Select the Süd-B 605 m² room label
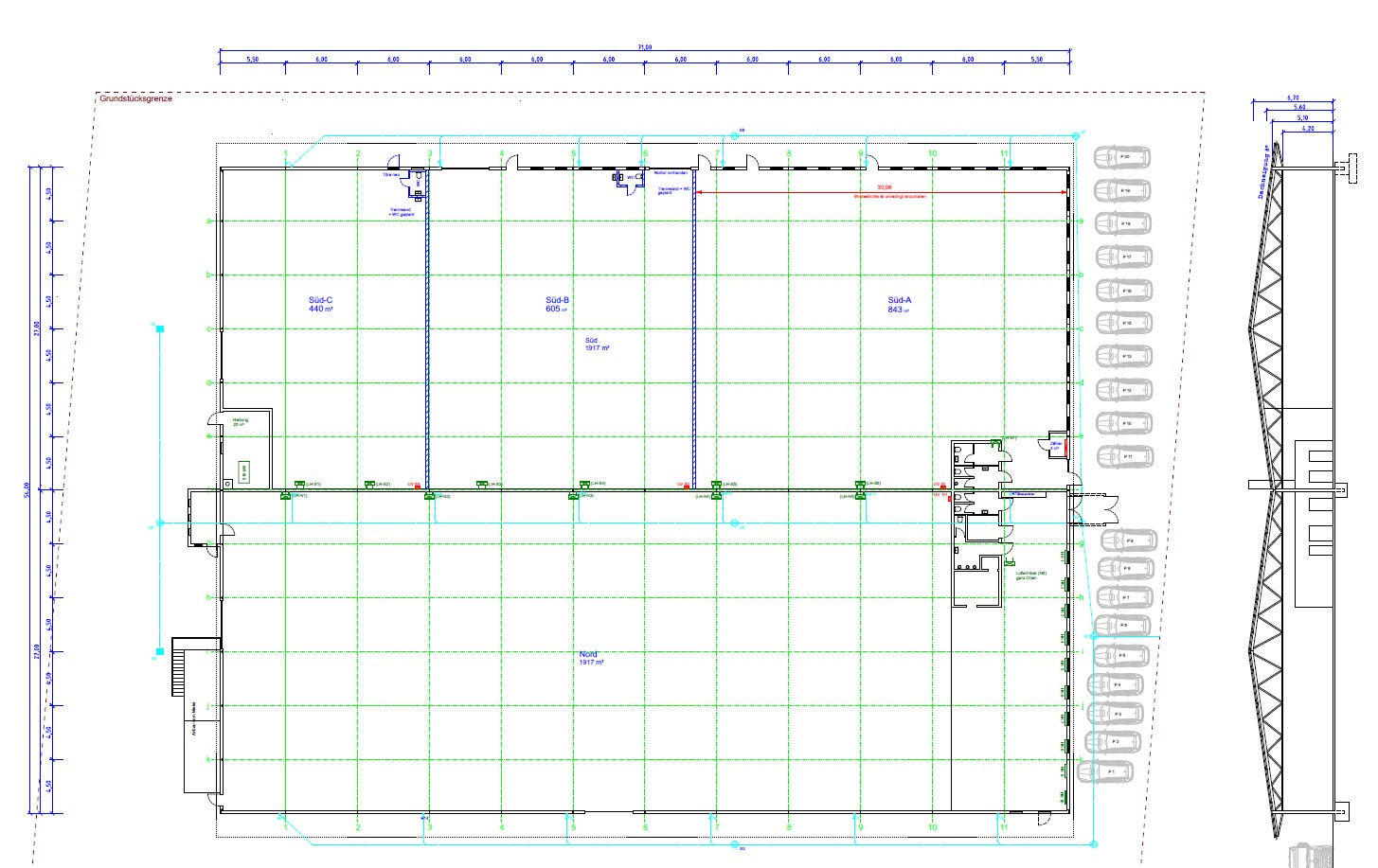Screen dimensions: 1378x868 (557, 304)
